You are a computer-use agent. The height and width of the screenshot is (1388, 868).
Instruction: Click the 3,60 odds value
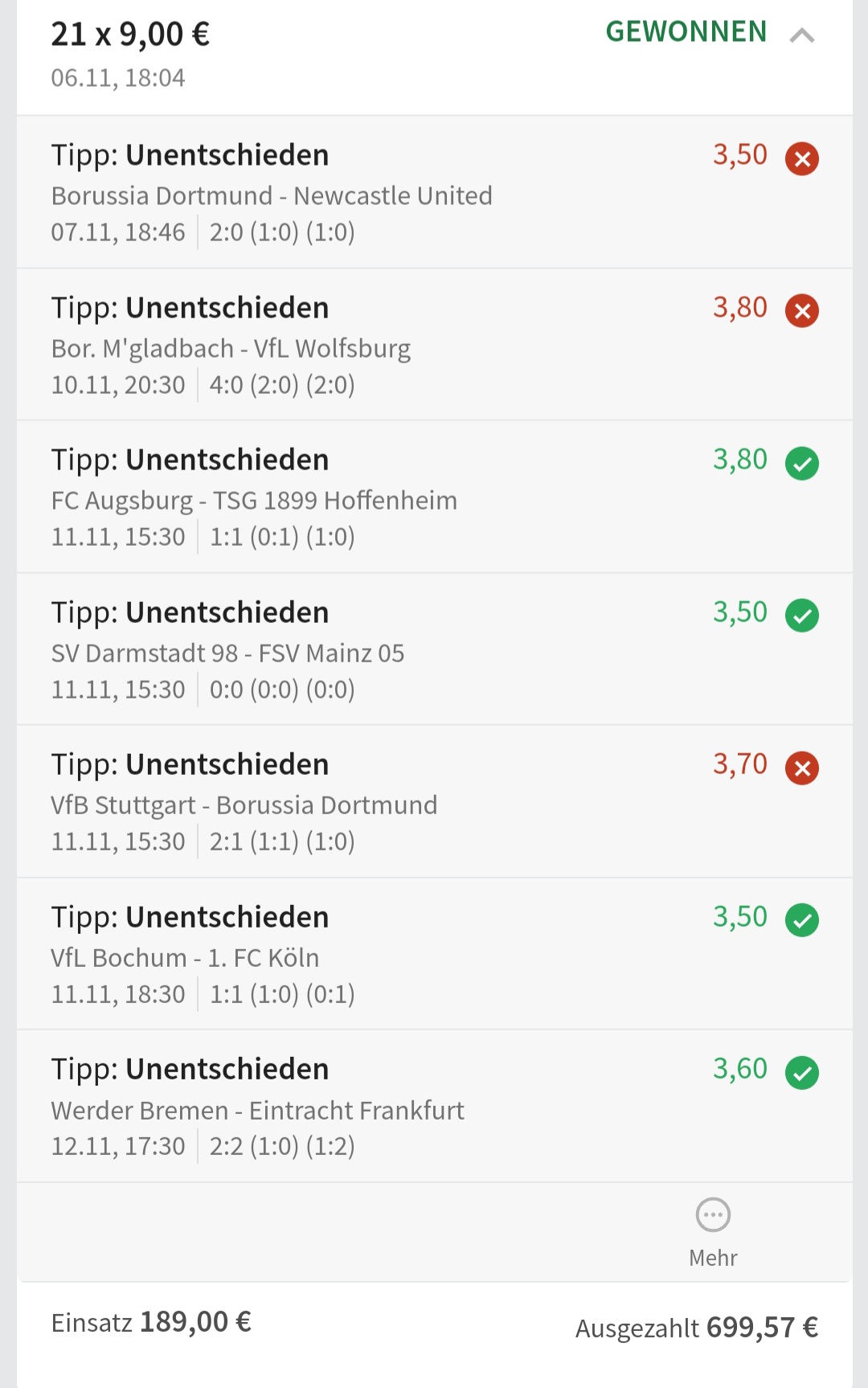[739, 1069]
